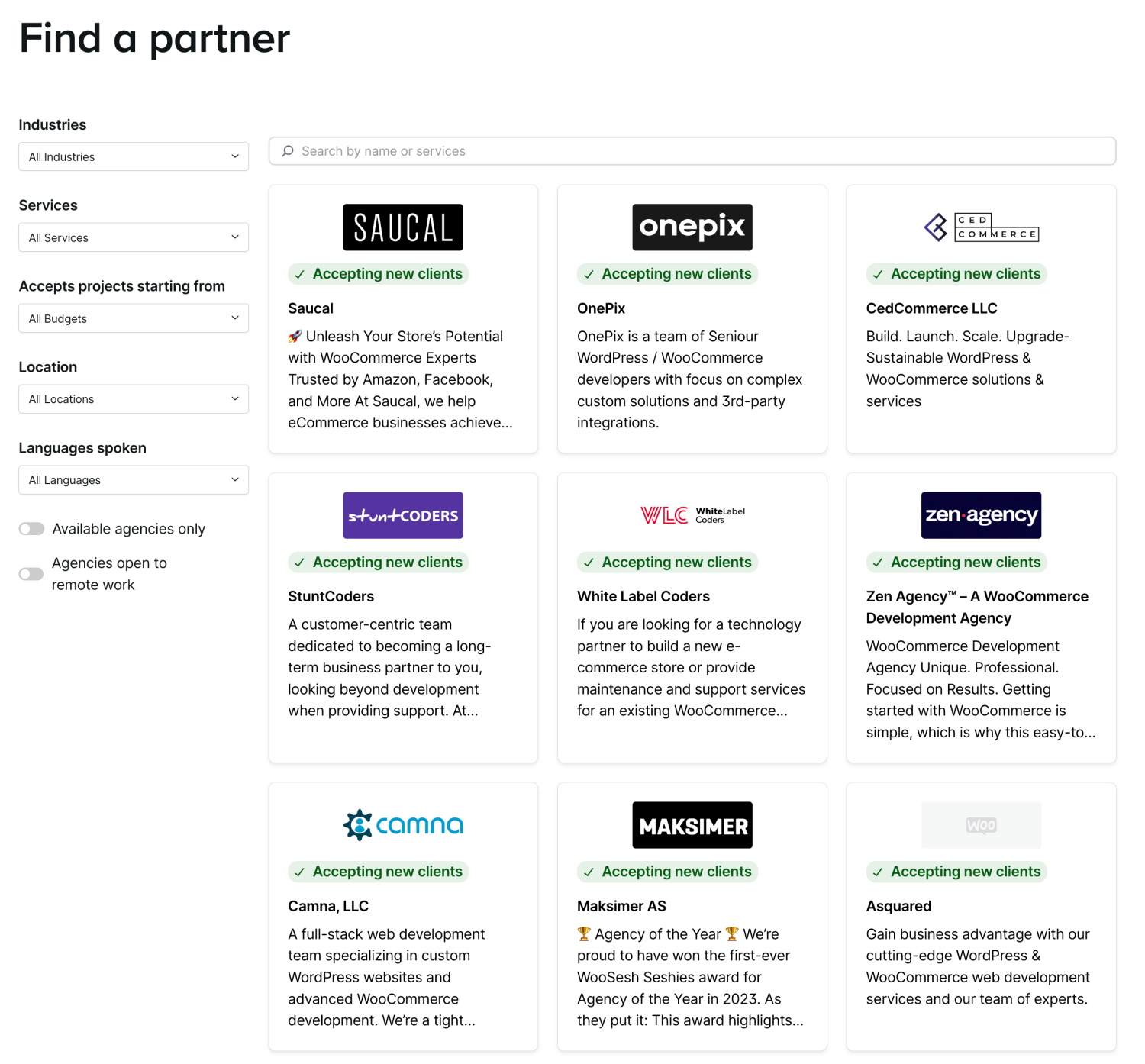1145x1064 pixels.
Task: Select the Maksimer logo
Action: (692, 825)
